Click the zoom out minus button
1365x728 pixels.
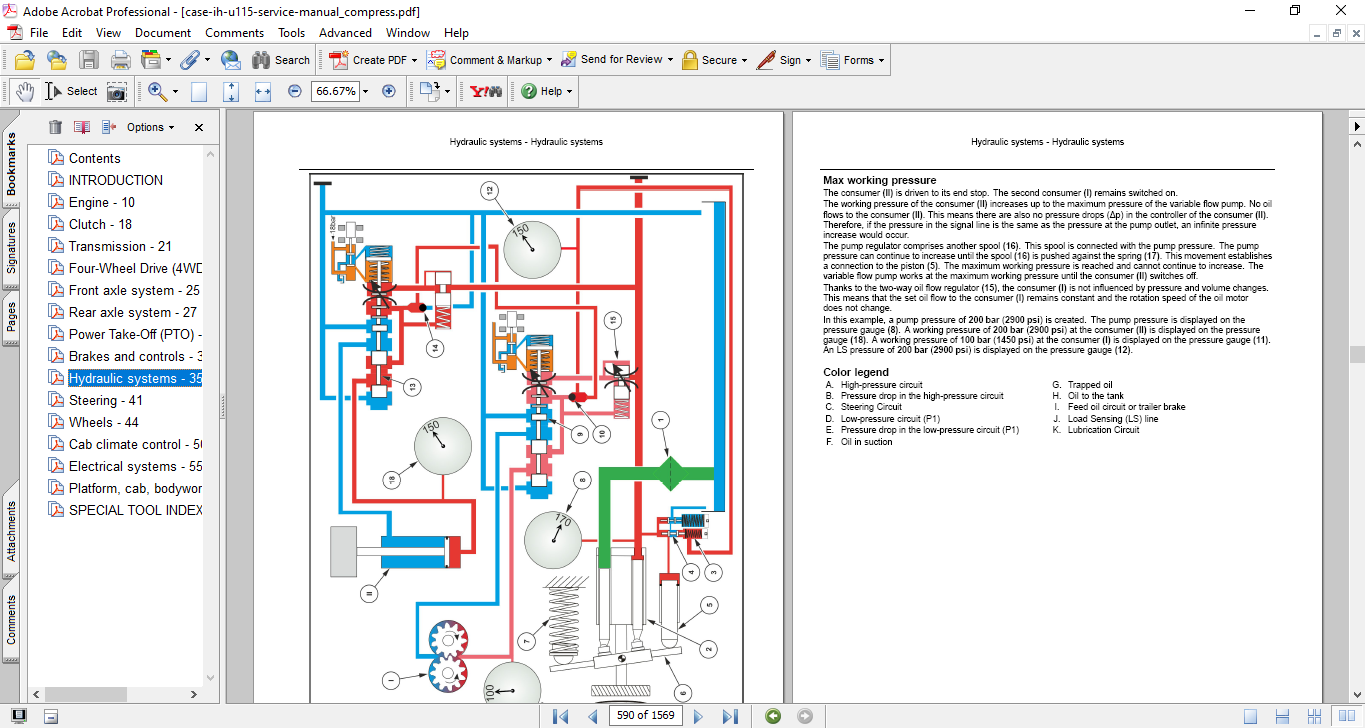tap(294, 91)
